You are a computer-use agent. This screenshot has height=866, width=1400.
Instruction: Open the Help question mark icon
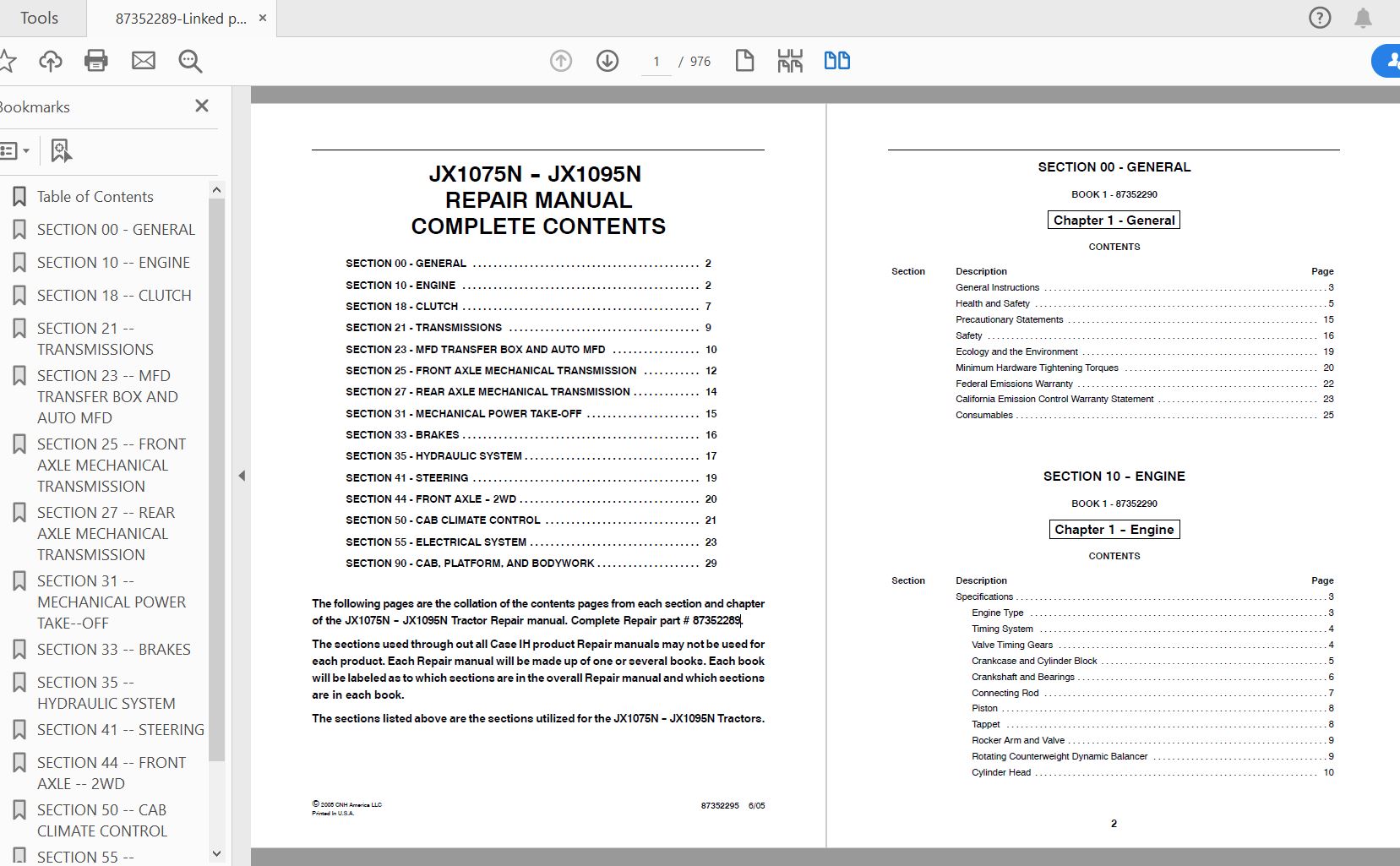pyautogui.click(x=1320, y=18)
